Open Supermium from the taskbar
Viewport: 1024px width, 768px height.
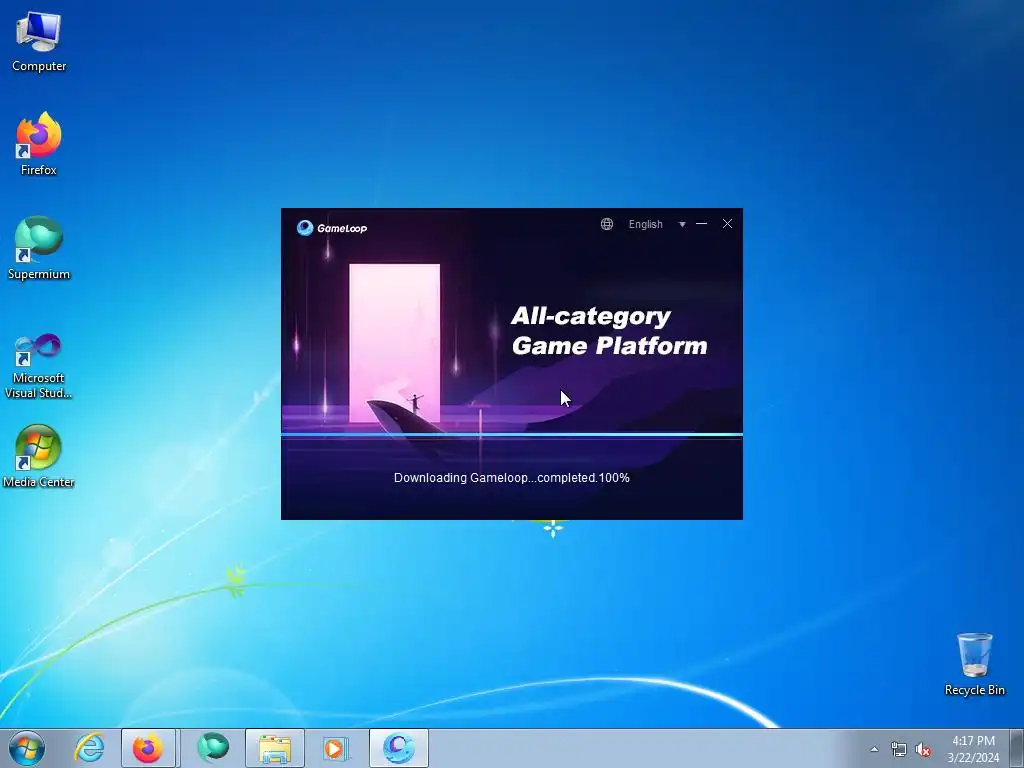(213, 748)
